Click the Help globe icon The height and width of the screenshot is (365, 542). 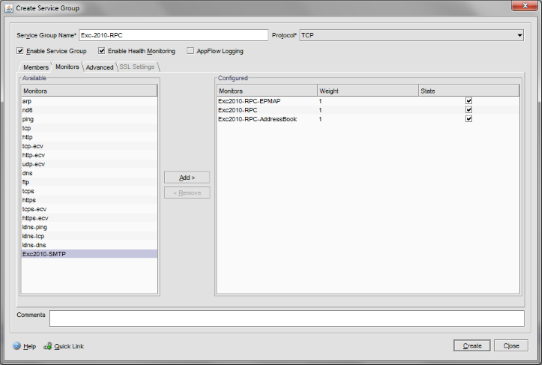tap(17, 346)
